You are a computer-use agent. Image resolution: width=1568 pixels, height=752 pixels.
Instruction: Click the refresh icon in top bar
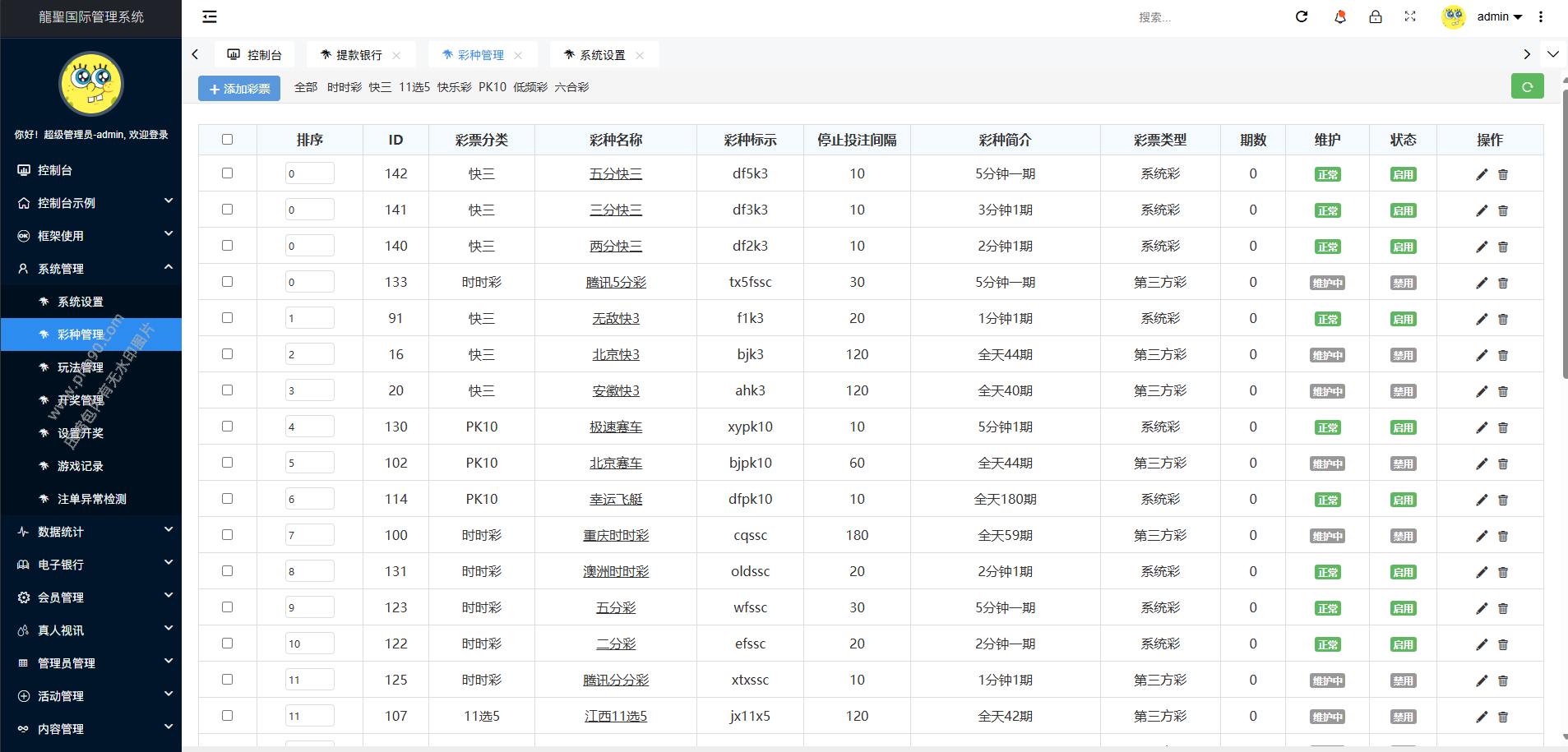[x=1302, y=16]
